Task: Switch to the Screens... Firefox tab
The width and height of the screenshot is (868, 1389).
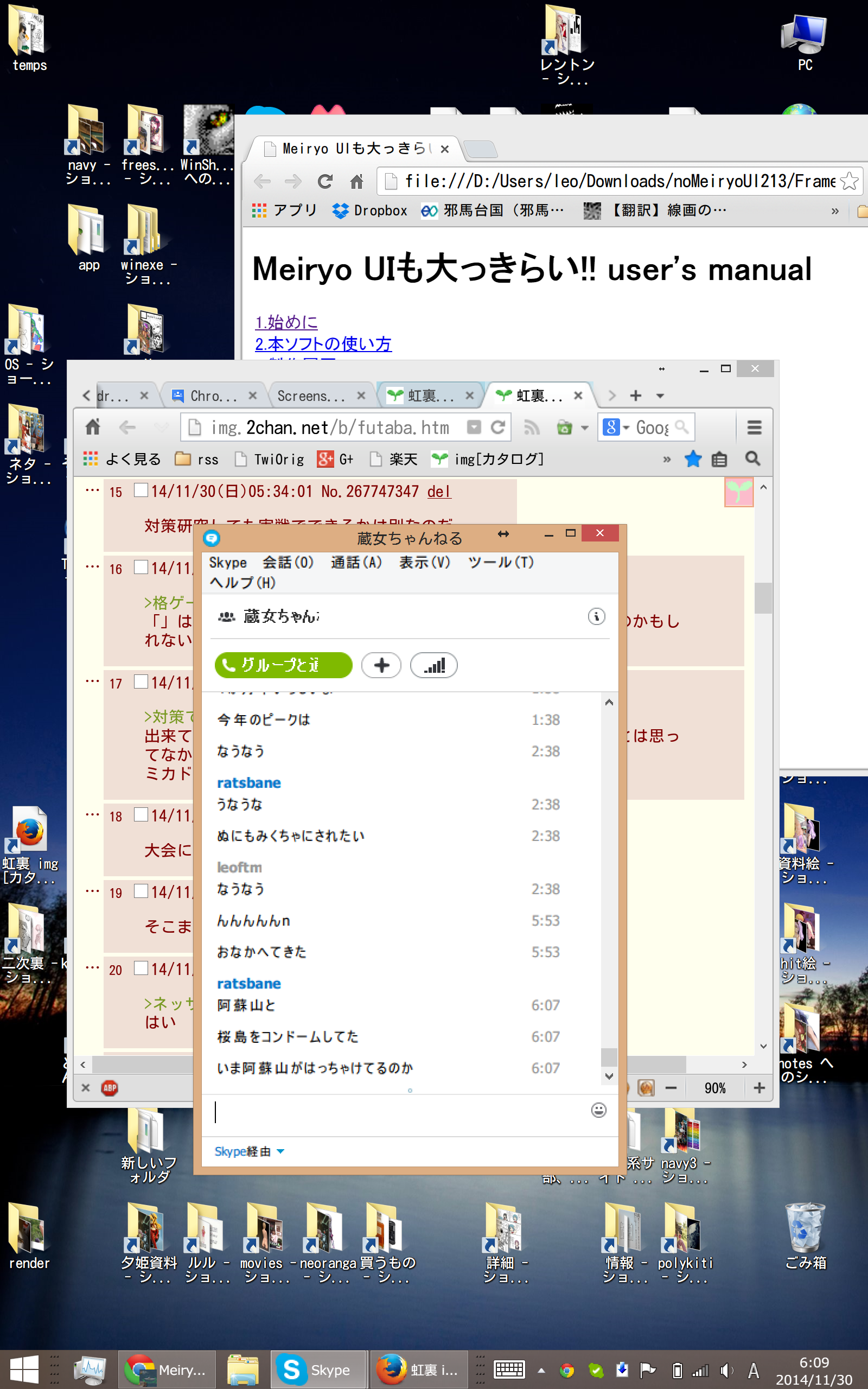Action: pos(313,396)
